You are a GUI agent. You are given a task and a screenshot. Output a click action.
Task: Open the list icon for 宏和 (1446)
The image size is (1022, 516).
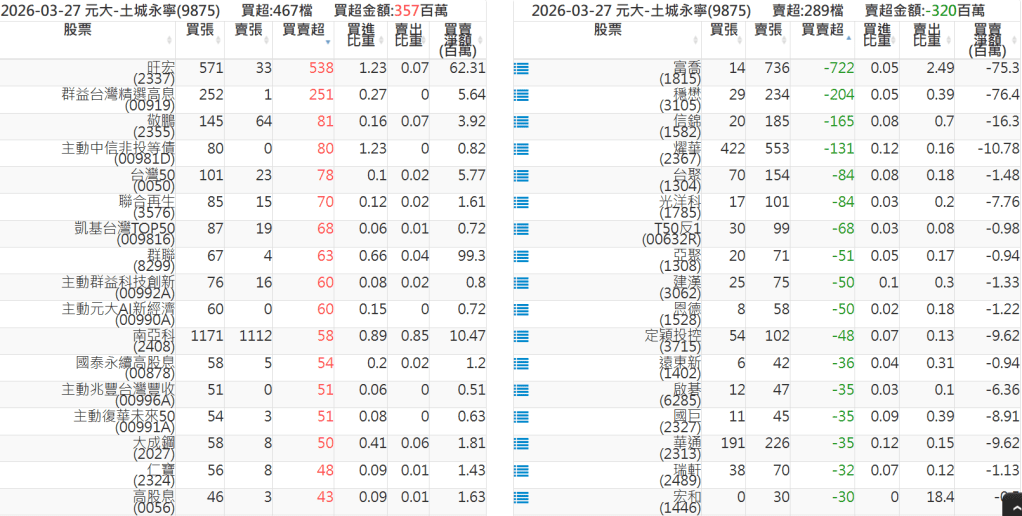(521, 499)
